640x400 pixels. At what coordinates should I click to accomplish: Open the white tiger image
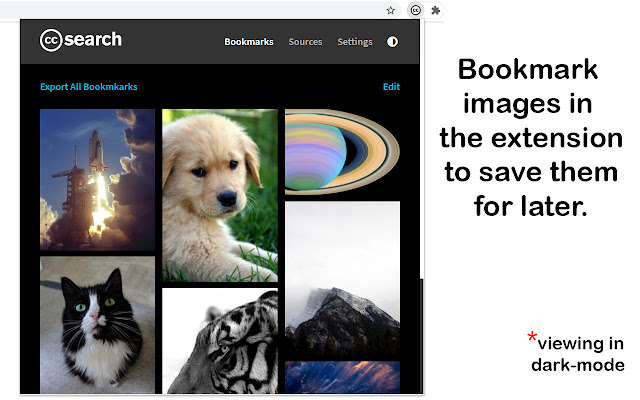(x=220, y=341)
